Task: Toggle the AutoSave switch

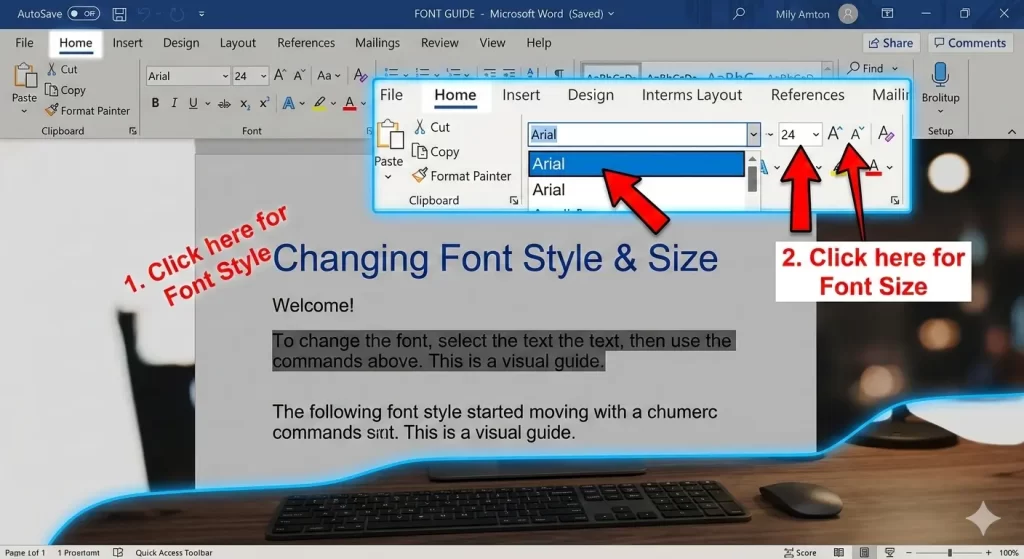Action: click(x=84, y=14)
